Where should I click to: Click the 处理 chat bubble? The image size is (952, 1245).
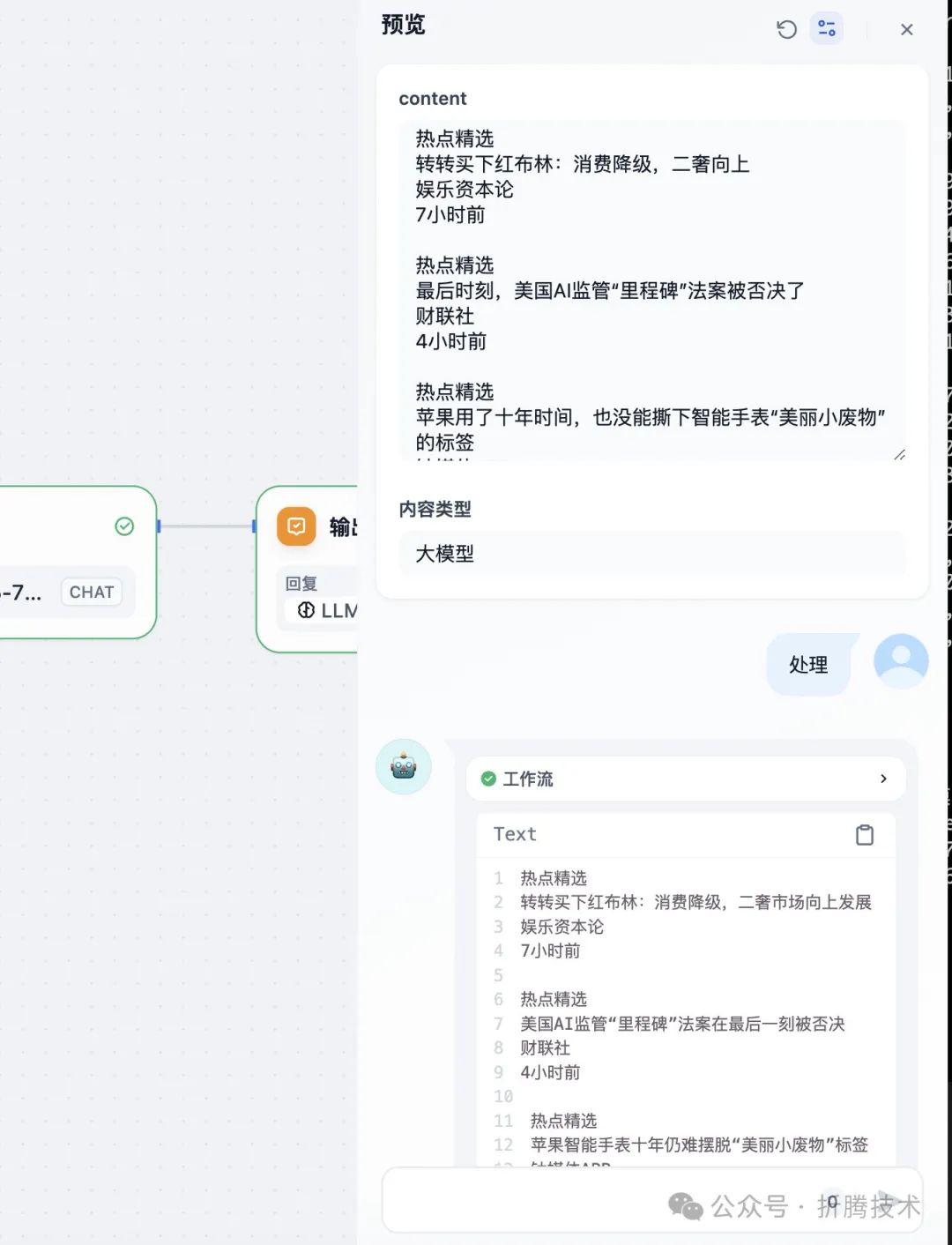point(807,665)
